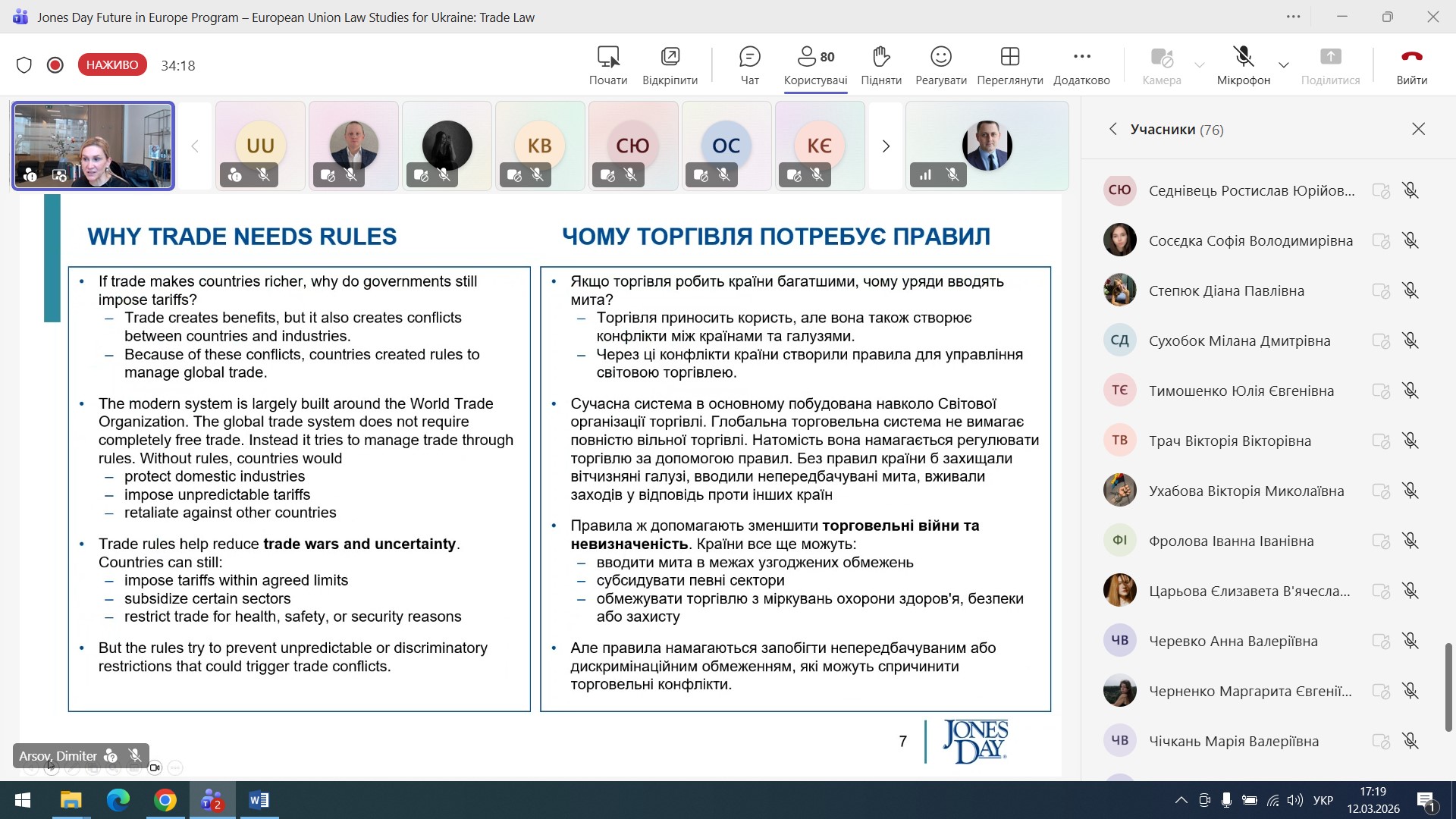Open Google Chrome from the taskbar
This screenshot has height=819, width=1456.
(165, 800)
